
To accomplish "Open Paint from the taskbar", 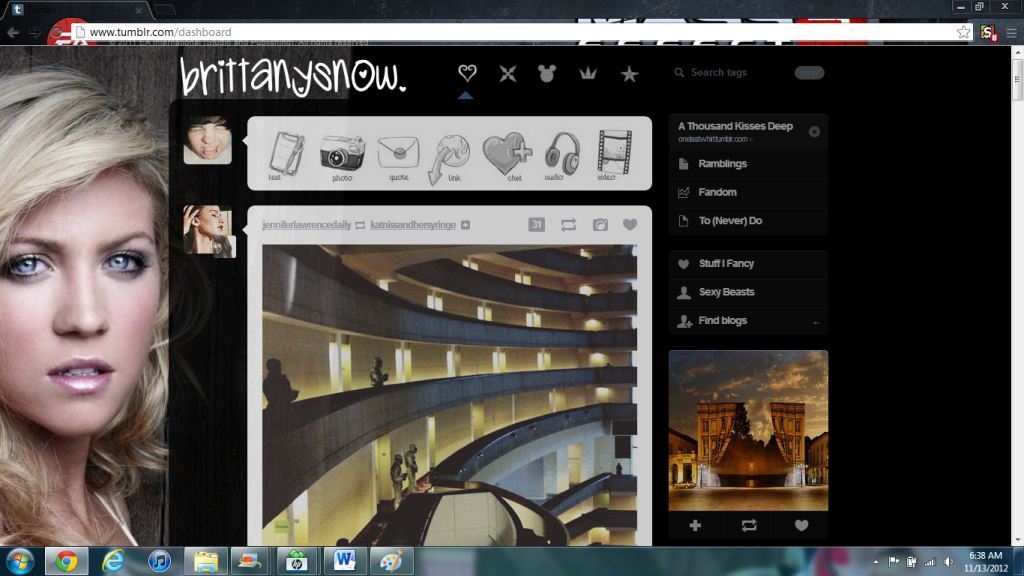I will [x=391, y=561].
